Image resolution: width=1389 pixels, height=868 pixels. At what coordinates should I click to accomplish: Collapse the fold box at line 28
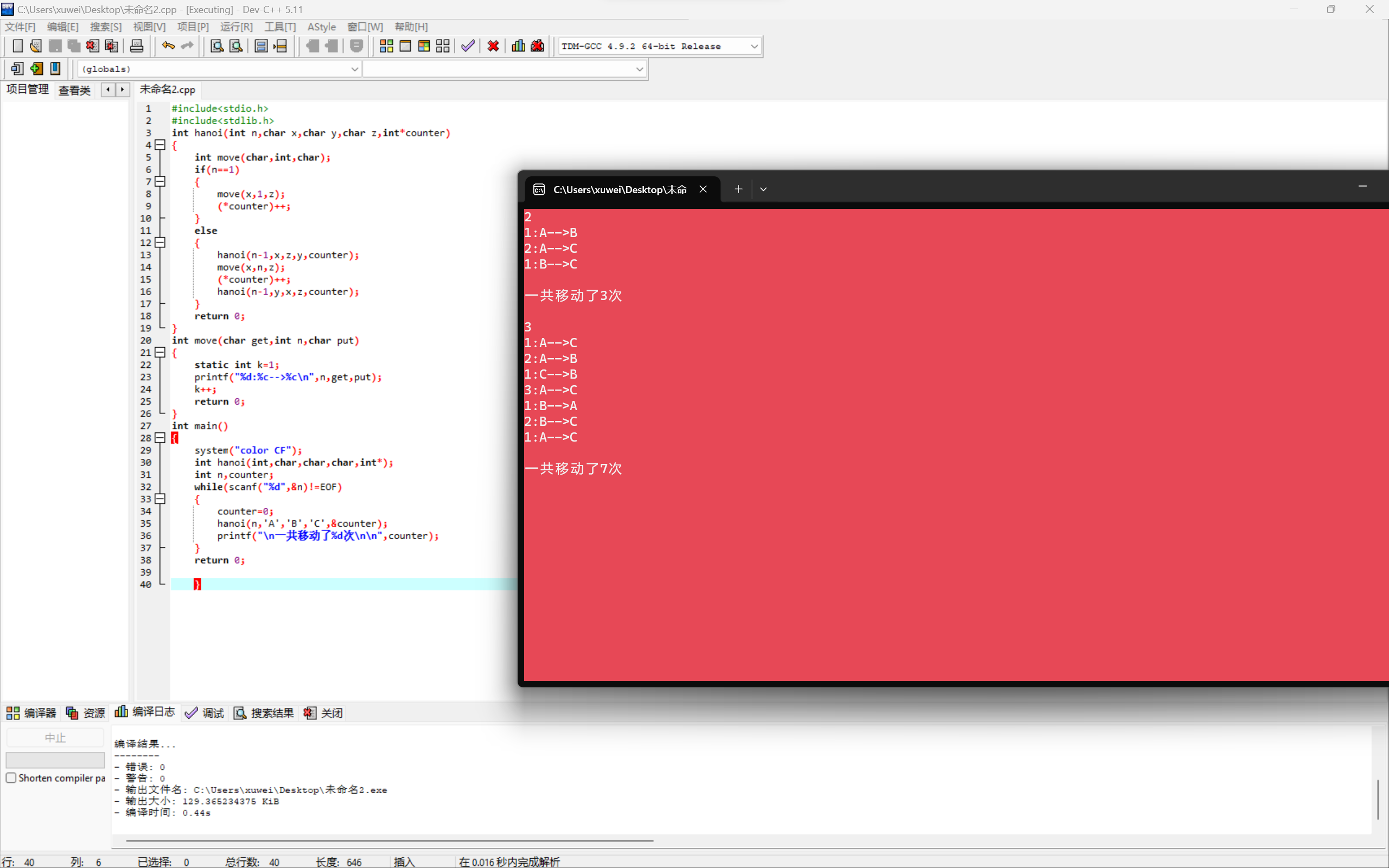tap(160, 437)
